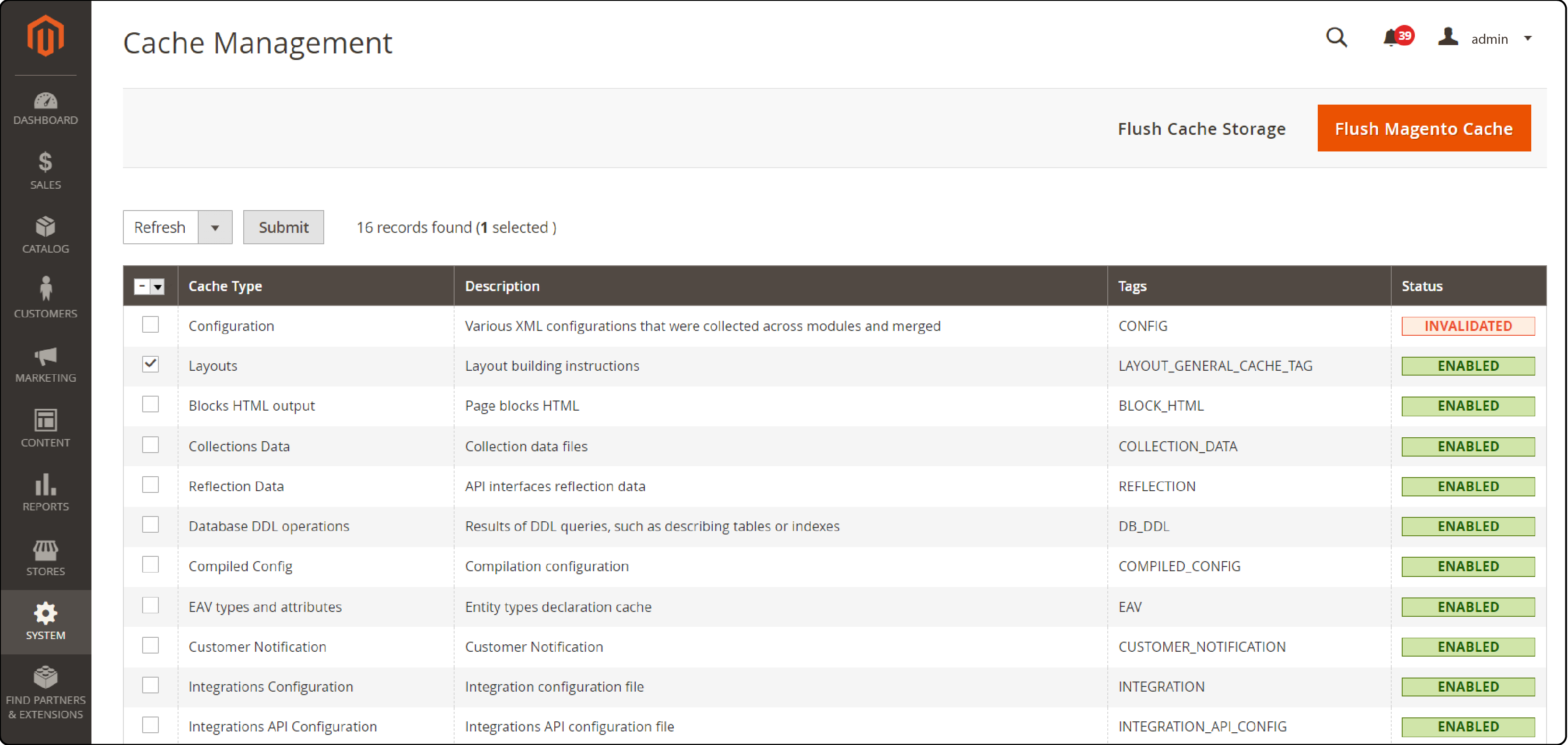
Task: Expand the select all cache types dropdown
Action: 155,286
